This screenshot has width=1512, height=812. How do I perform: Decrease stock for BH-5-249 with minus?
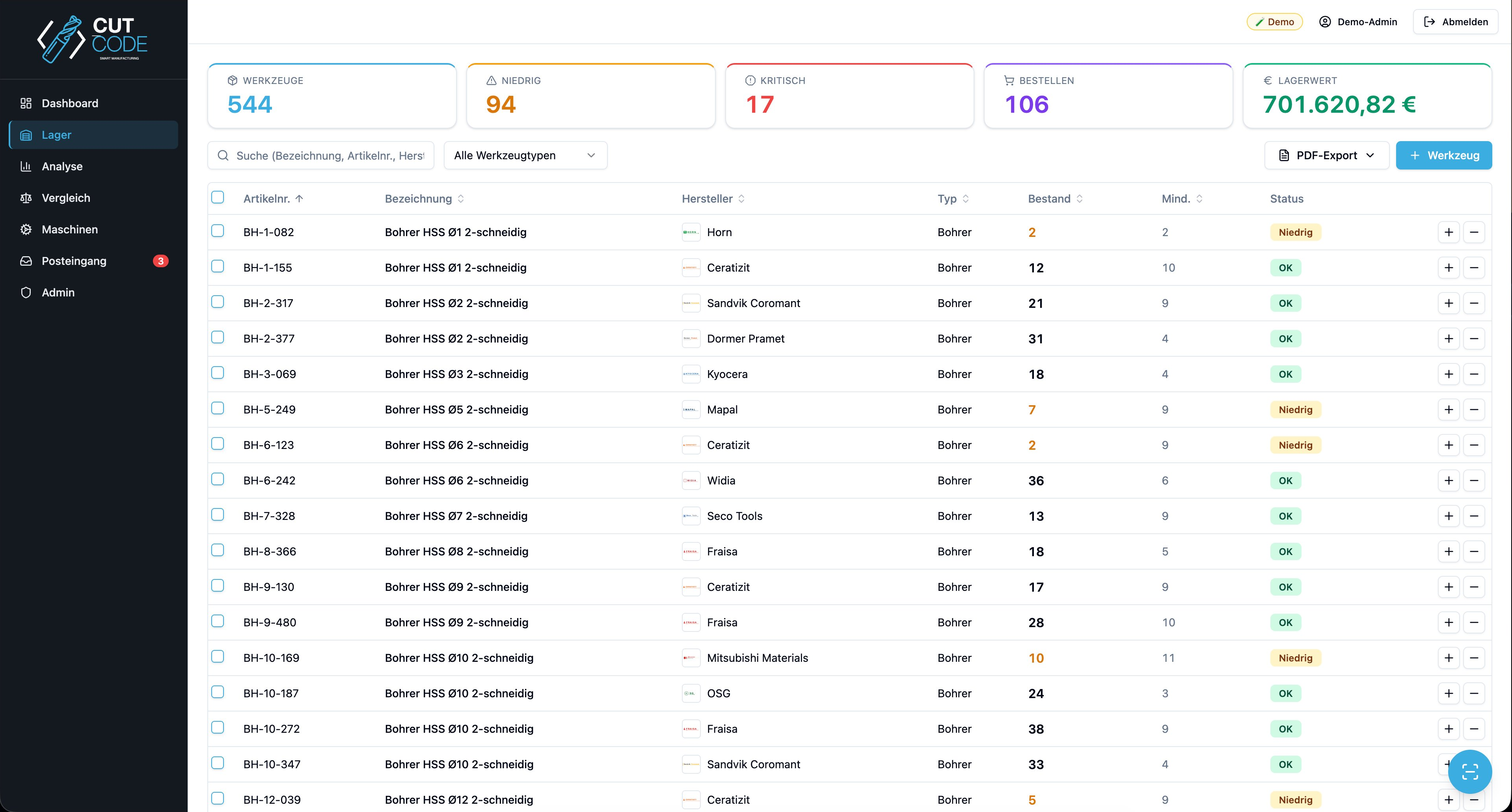click(x=1474, y=409)
